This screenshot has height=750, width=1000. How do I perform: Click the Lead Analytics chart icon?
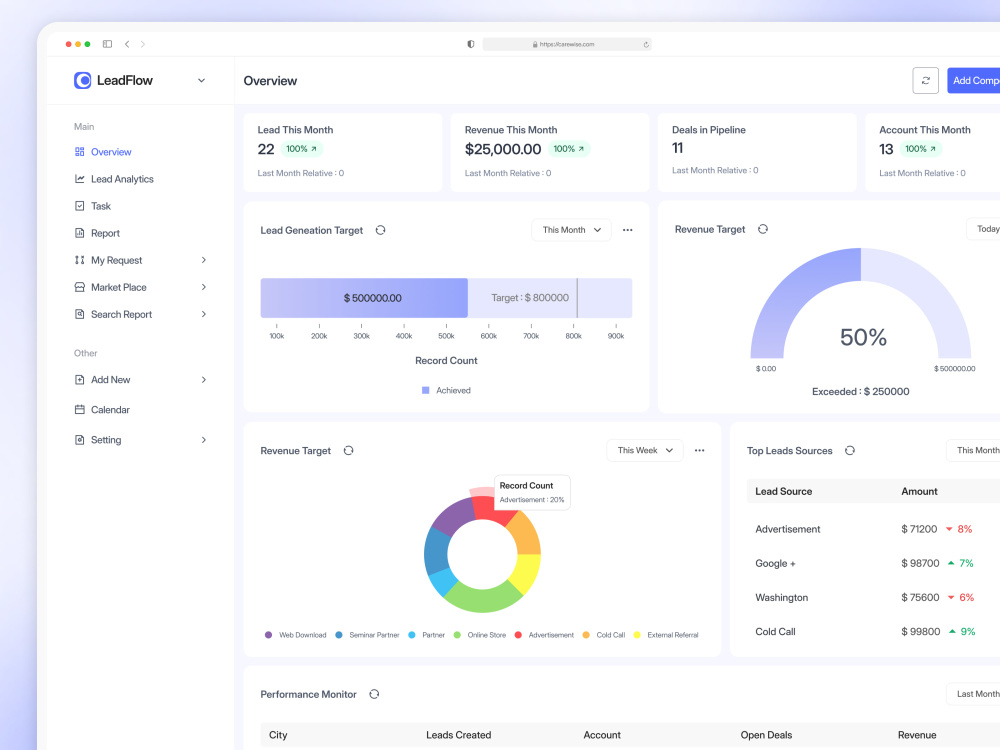[80, 179]
